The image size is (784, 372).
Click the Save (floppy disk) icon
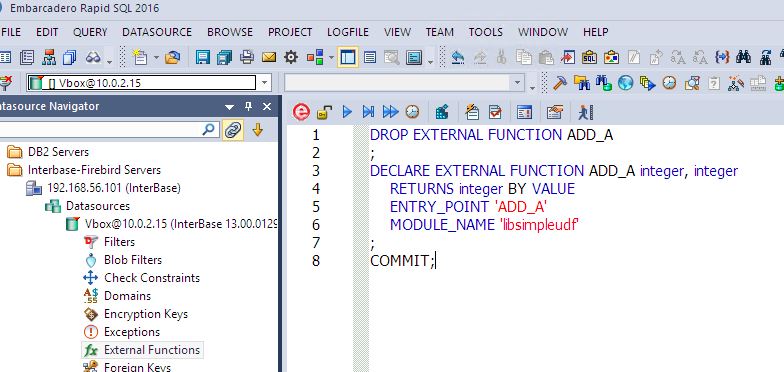point(202,58)
